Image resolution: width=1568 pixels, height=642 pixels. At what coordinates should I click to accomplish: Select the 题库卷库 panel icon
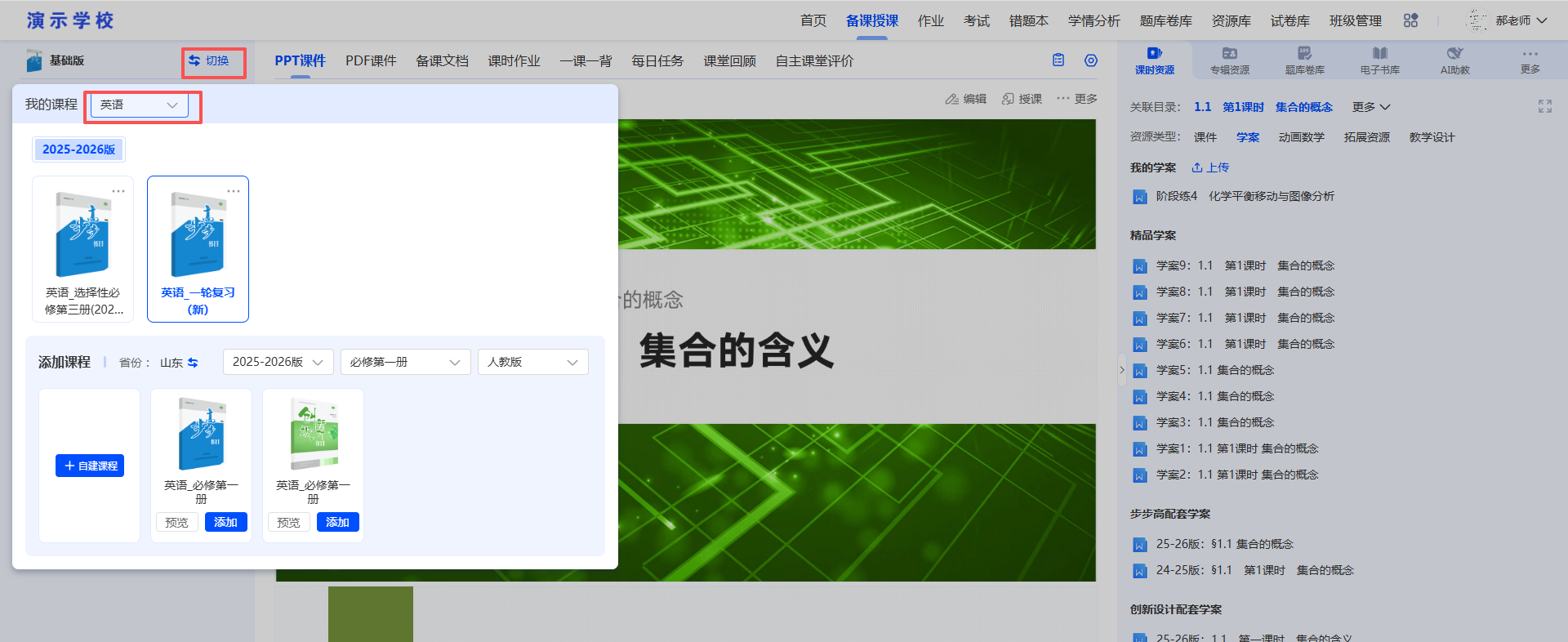pyautogui.click(x=1305, y=53)
